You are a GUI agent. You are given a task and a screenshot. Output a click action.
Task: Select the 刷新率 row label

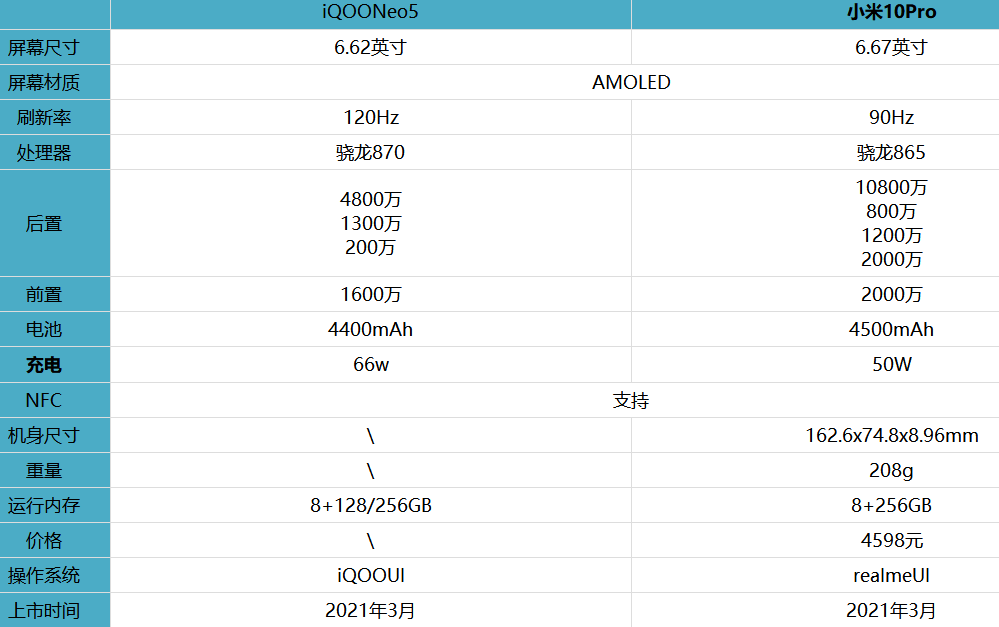pos(43,117)
